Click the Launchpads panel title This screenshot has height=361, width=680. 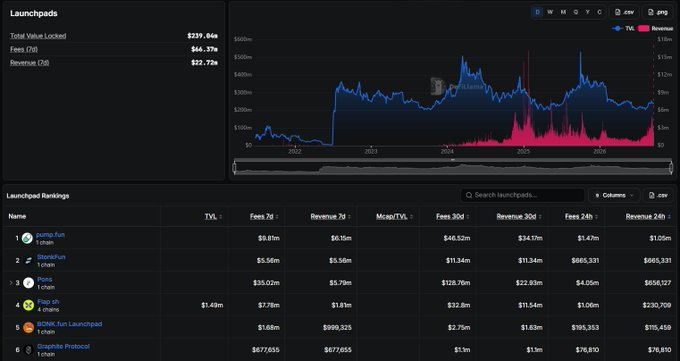[x=34, y=13]
